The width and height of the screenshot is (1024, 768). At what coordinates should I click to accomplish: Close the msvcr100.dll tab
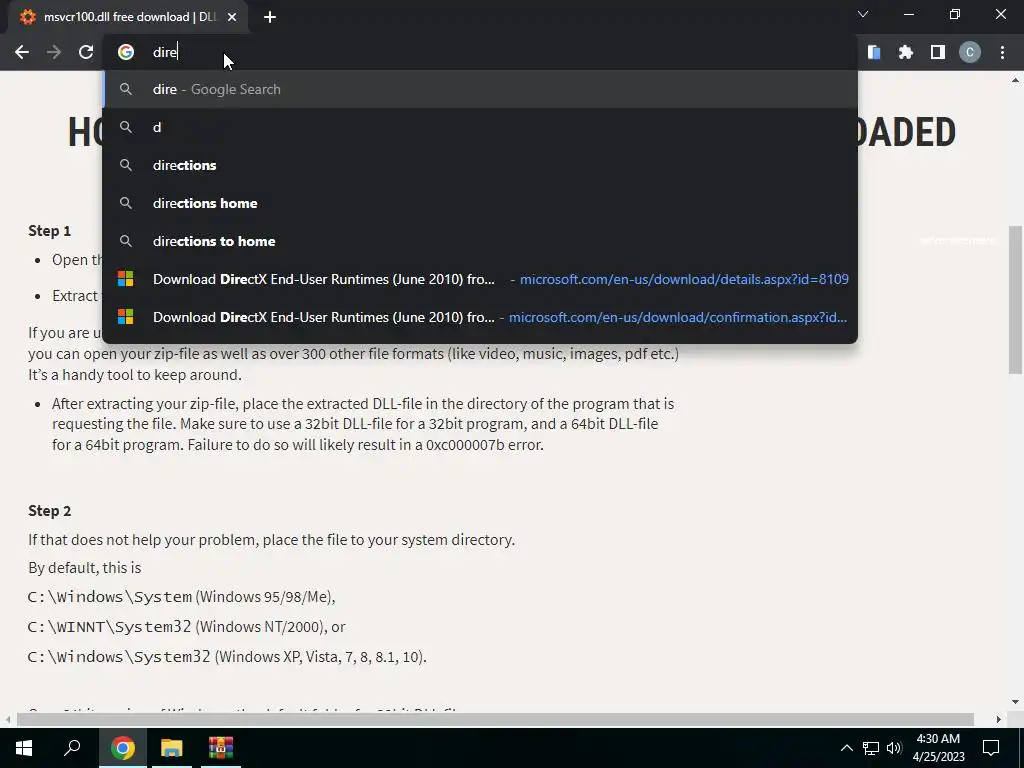[x=232, y=17]
